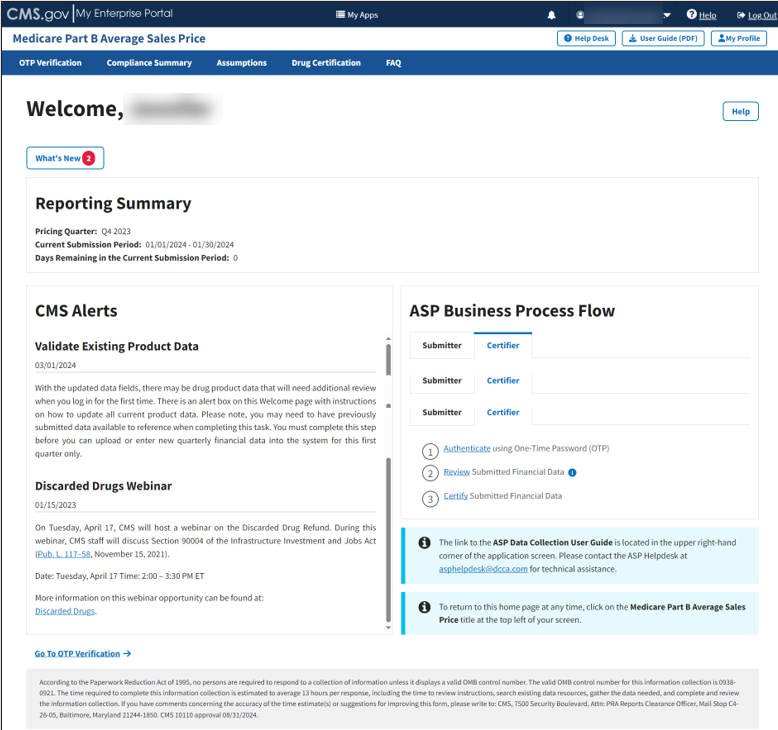Click the notification bell icon
Screen dimensions: 778x730
(x=551, y=15)
